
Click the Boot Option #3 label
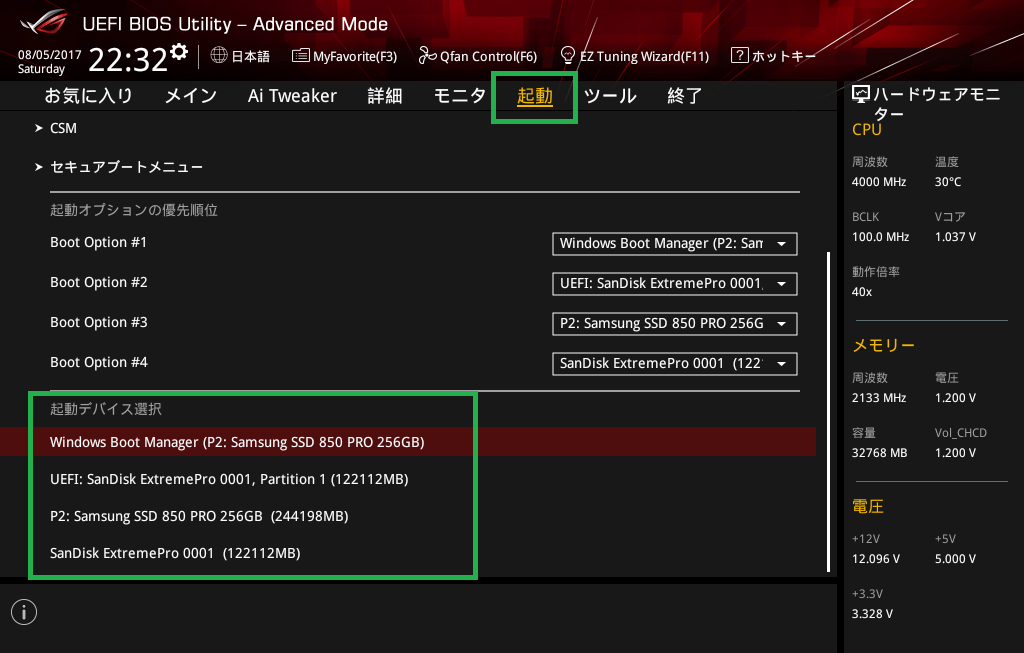coord(99,322)
